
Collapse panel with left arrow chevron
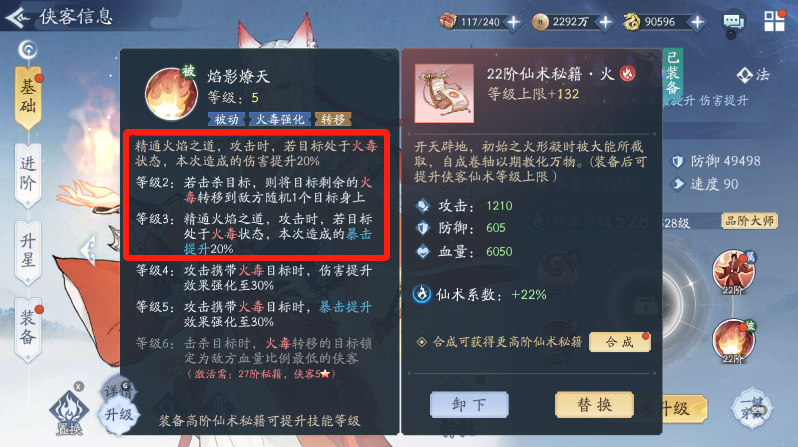[88, 250]
